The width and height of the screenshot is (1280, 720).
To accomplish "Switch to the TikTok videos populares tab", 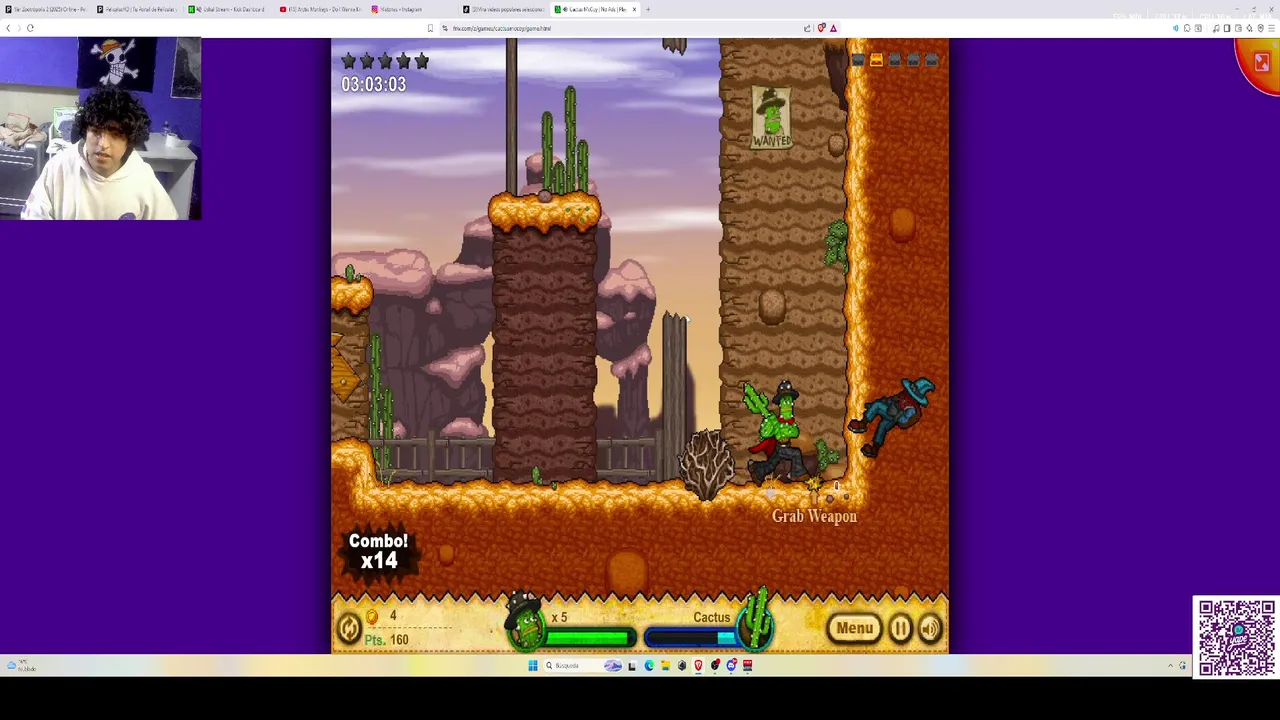I will (x=505, y=9).
